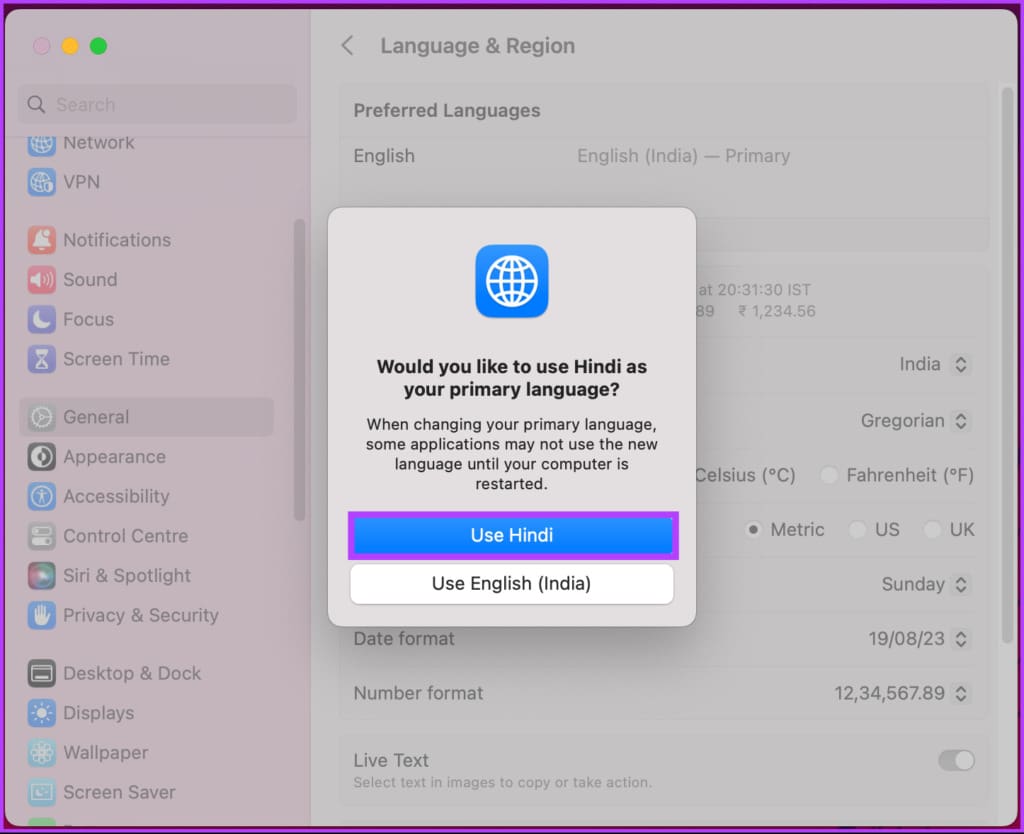Click the Screen Time hourglass icon
Image resolution: width=1024 pixels, height=834 pixels.
(42, 359)
